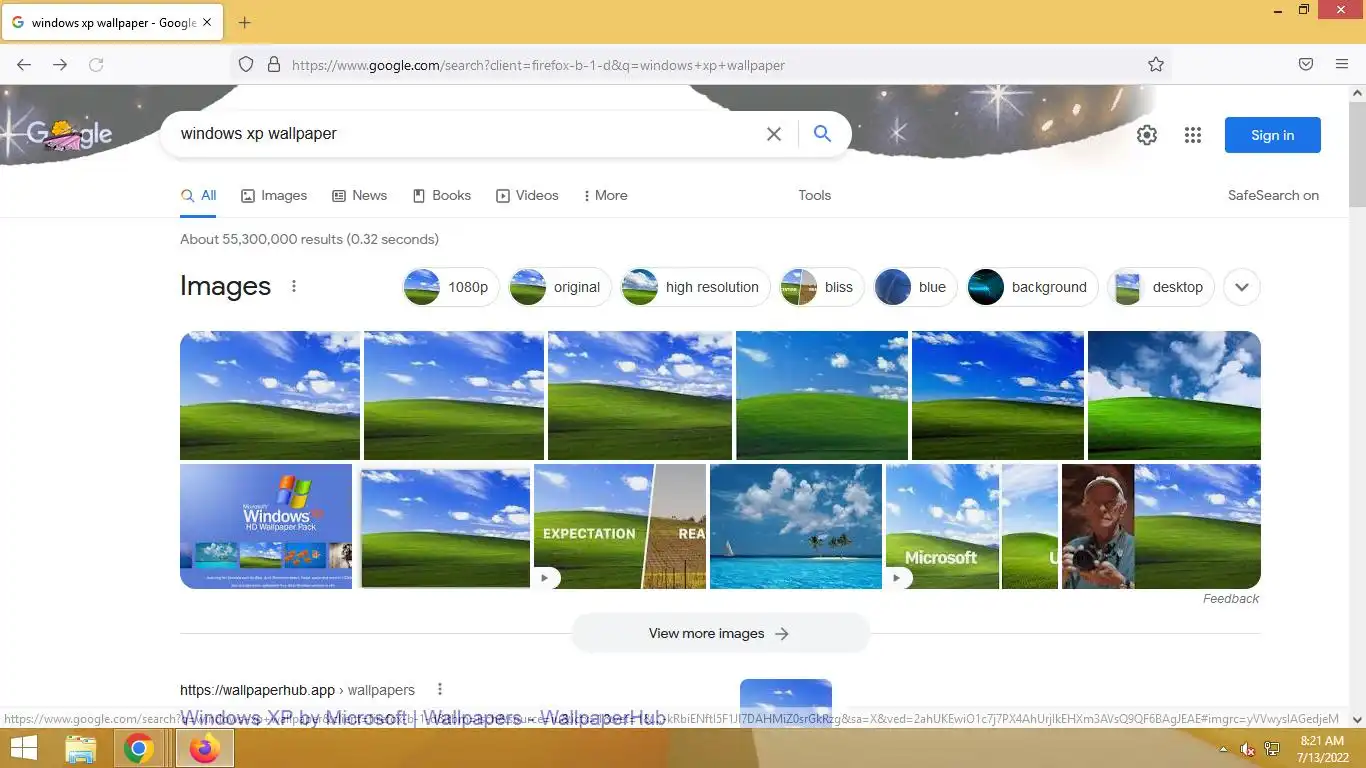This screenshot has height=768, width=1366.
Task: Open wallpaperhub.app result three-dot menu
Action: point(440,689)
